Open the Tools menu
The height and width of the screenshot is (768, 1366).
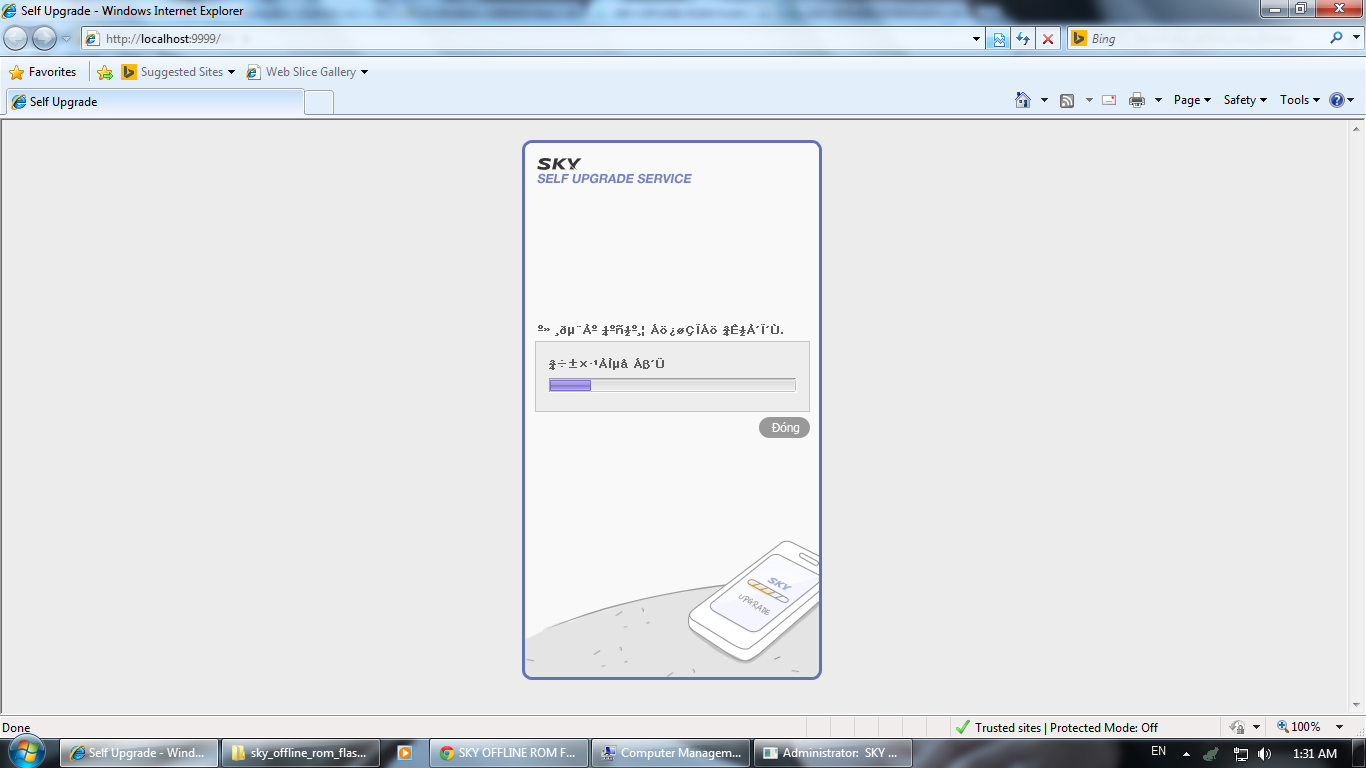(x=1300, y=100)
